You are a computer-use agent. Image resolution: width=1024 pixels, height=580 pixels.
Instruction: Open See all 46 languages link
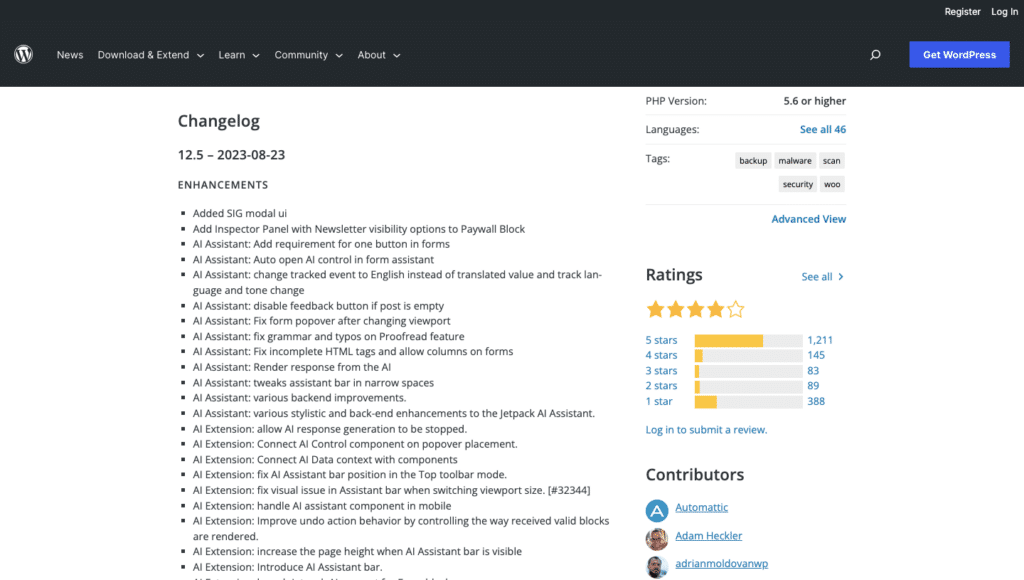[823, 129]
